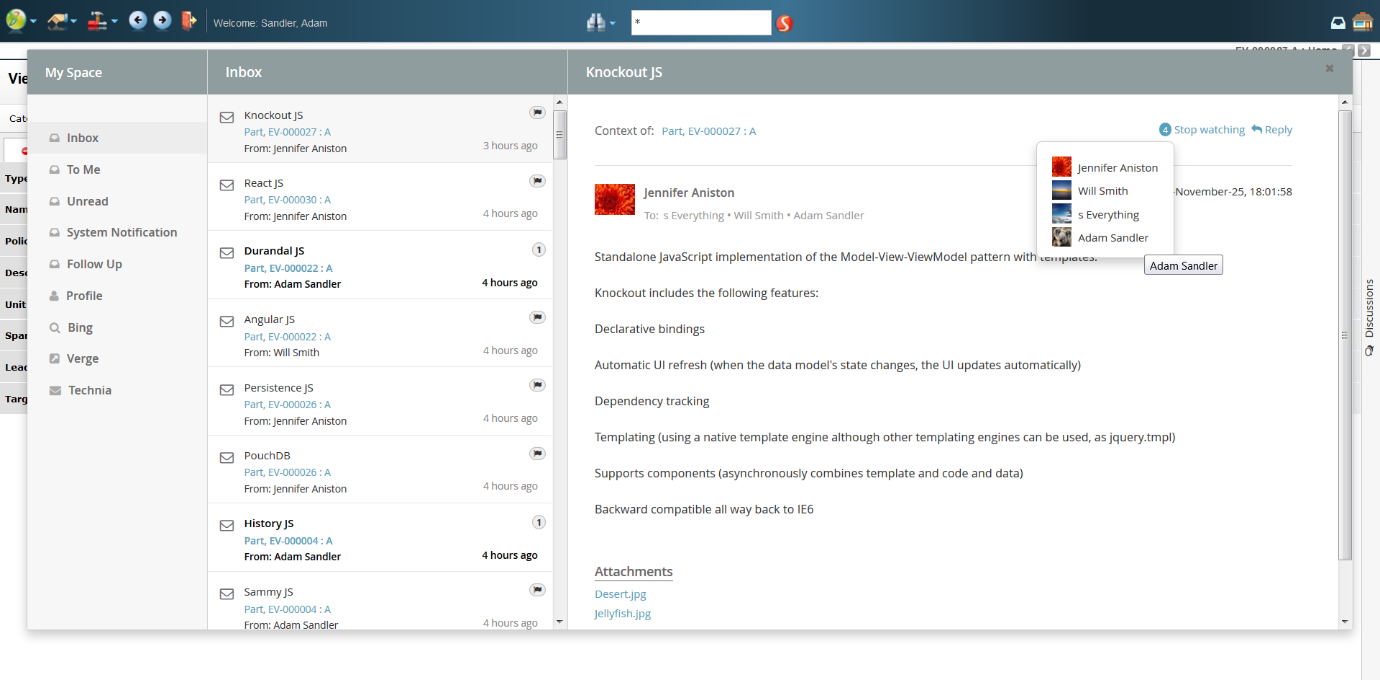Open the inbox tray icon in top bar
Viewport: 1380px width, 680px height.
pos(1338,23)
